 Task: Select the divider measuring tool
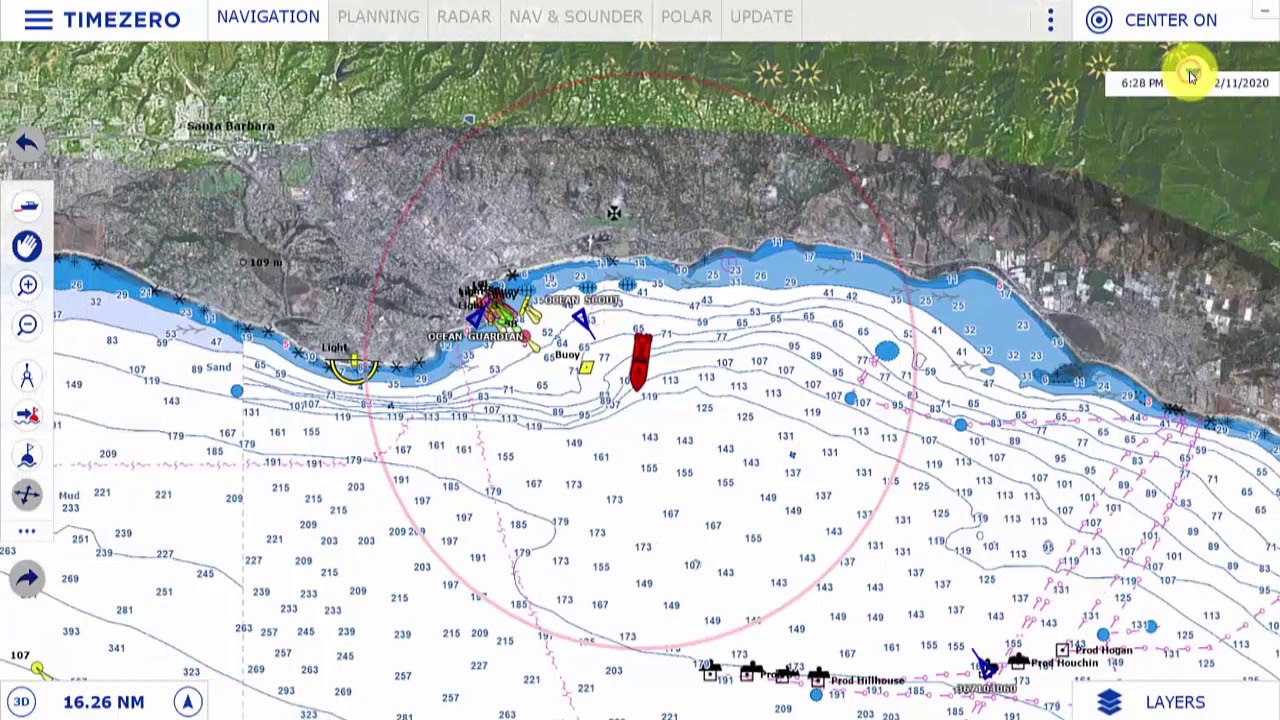[27, 376]
